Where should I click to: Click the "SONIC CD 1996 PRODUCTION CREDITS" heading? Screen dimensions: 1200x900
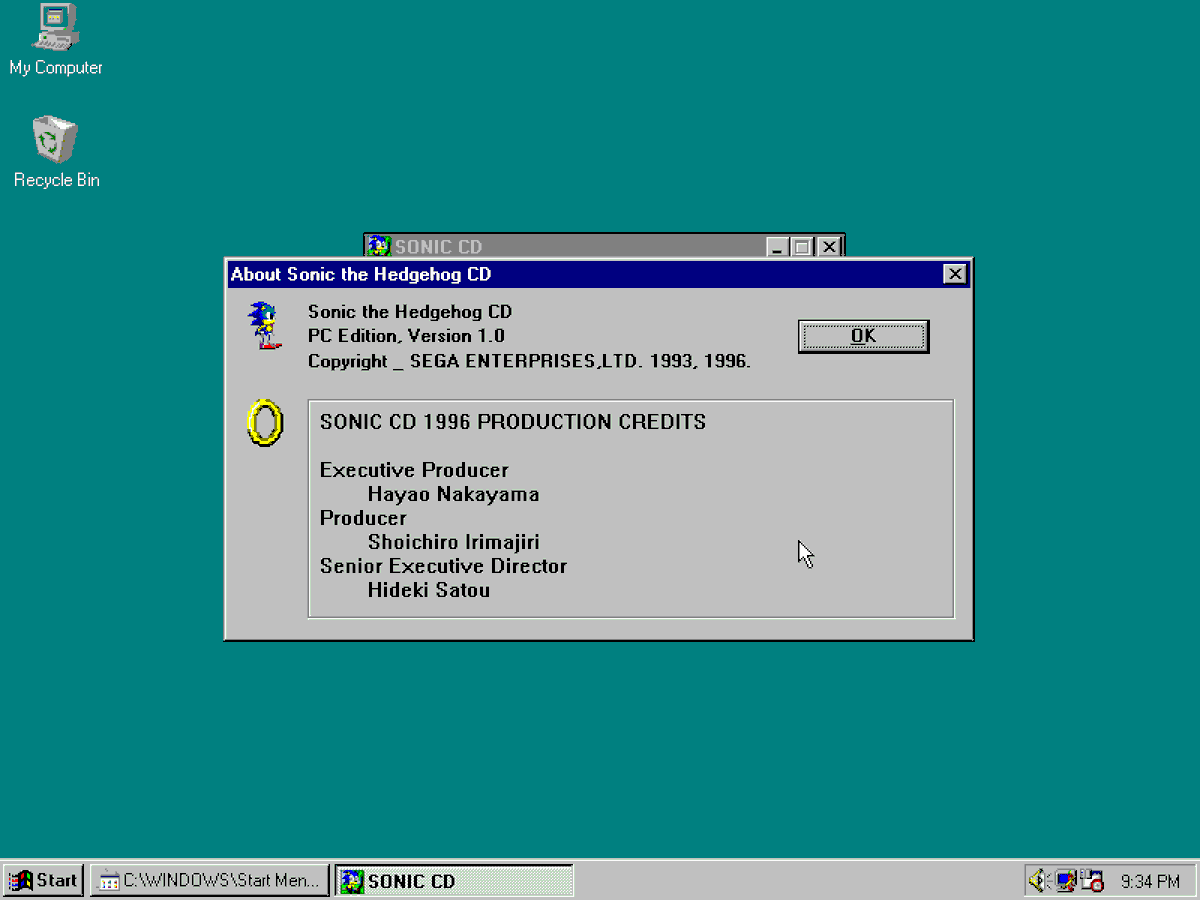(x=513, y=422)
